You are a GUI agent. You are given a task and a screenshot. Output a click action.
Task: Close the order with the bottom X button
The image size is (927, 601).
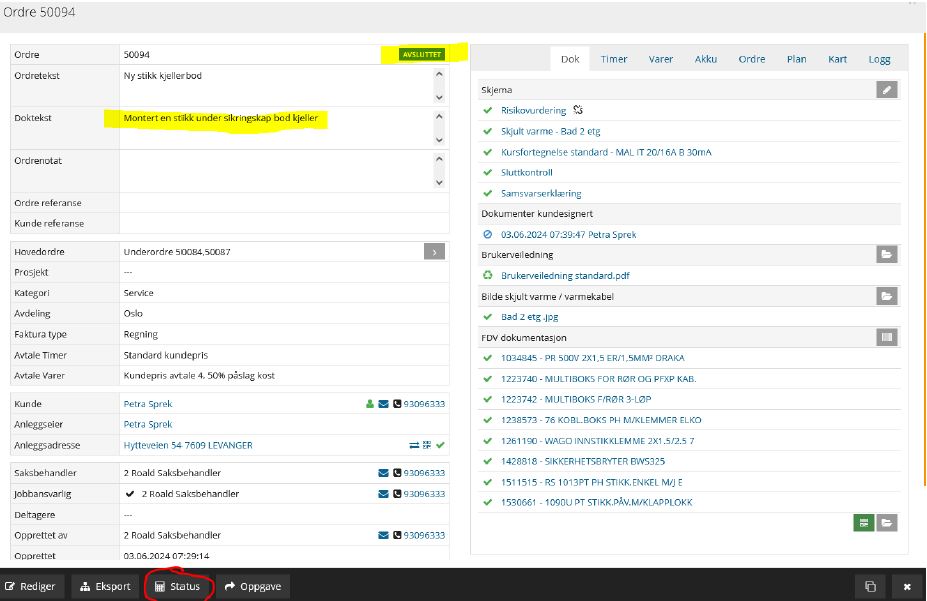(x=907, y=586)
